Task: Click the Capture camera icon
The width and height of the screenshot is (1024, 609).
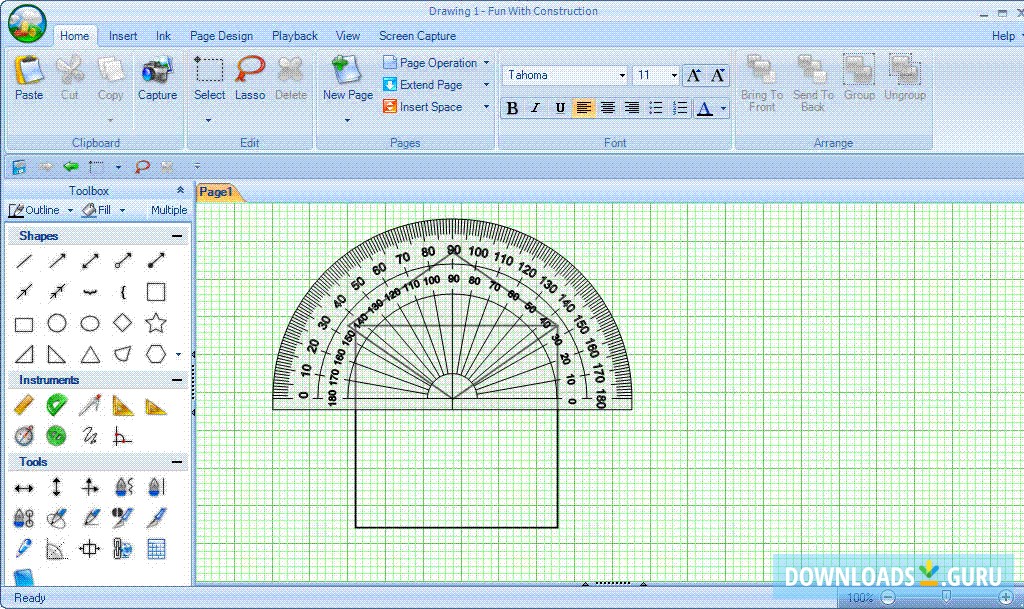Action: point(157,70)
